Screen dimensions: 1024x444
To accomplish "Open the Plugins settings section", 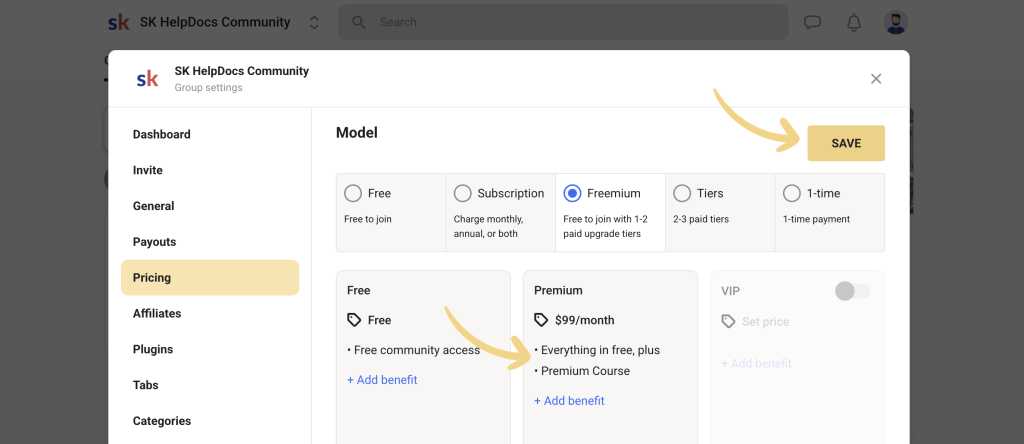I will [x=153, y=349].
